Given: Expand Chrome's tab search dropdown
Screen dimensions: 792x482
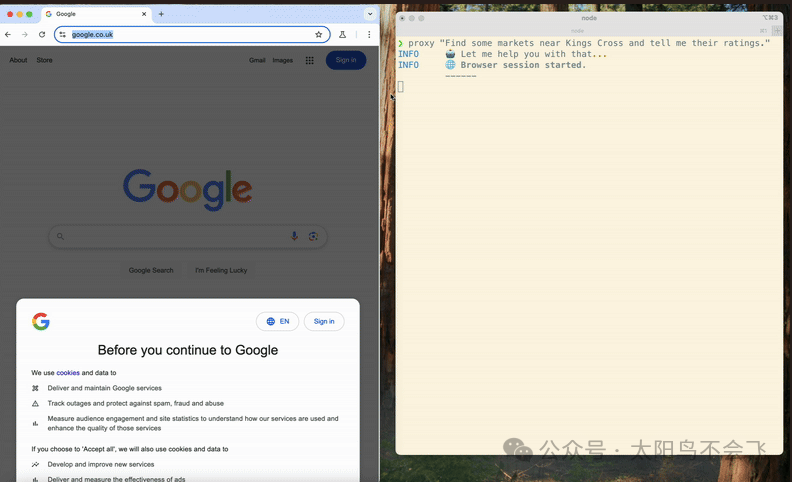Looking at the screenshot, I should tap(370, 14).
